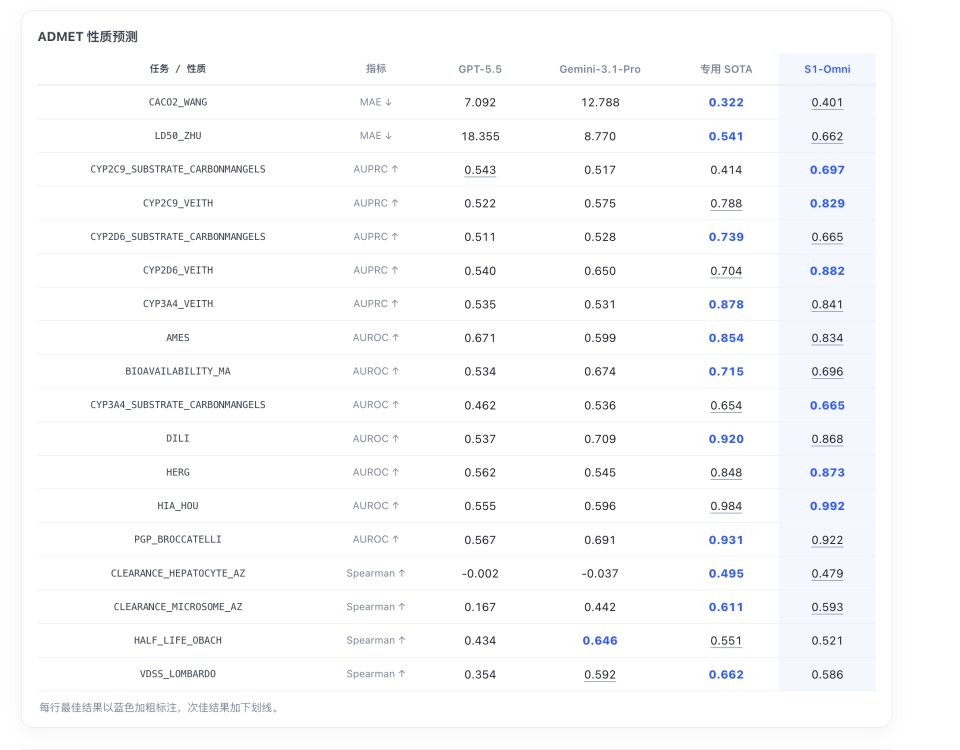Select the CYP2C9_SUBSTRATE_CARBONMANGELS task name
The height and width of the screenshot is (750, 960).
(178, 170)
